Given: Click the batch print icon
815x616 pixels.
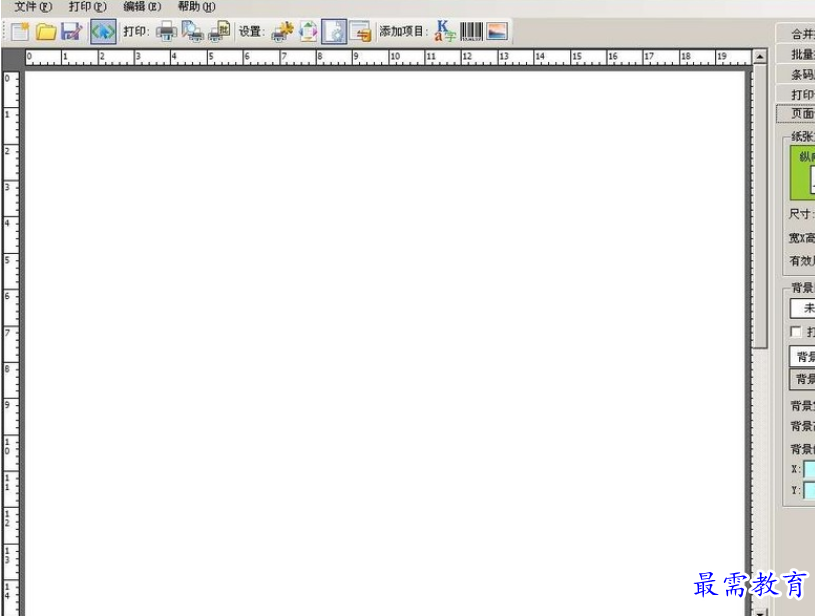Looking at the screenshot, I should (x=219, y=31).
